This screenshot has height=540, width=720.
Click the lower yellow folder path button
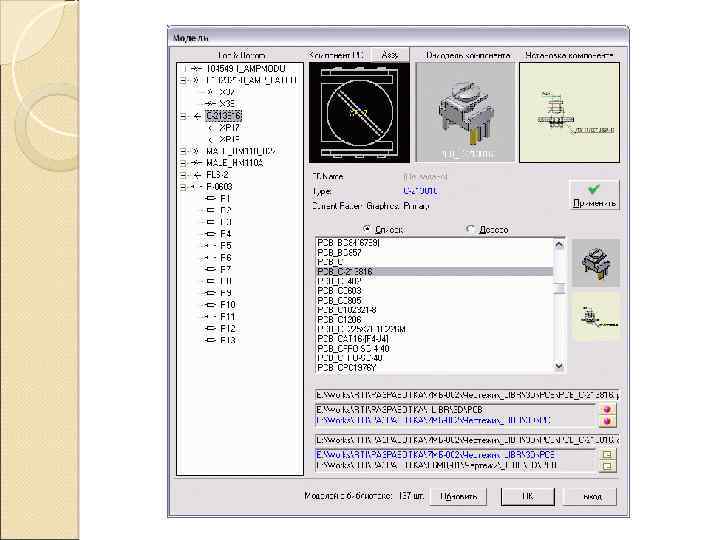[x=607, y=467]
